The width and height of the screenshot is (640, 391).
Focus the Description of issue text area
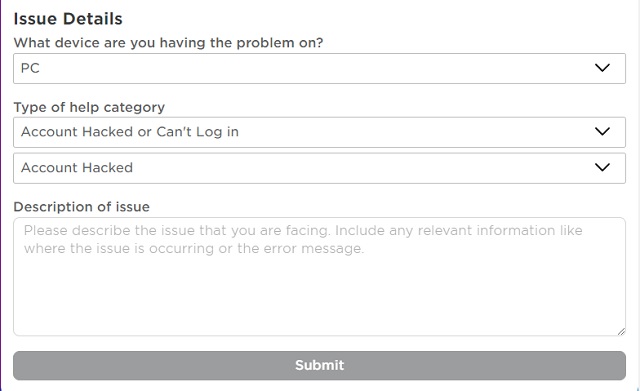(x=319, y=277)
